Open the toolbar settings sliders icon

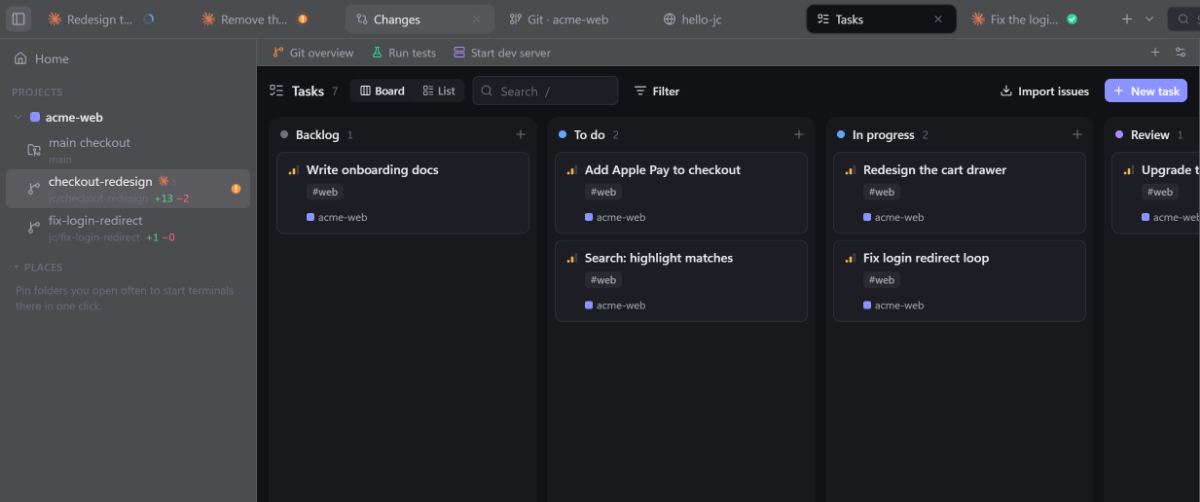click(1180, 53)
